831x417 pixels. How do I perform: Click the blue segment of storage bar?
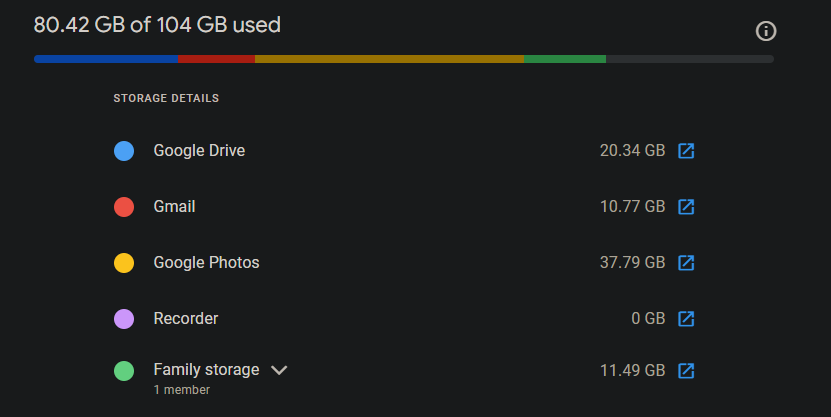105,59
